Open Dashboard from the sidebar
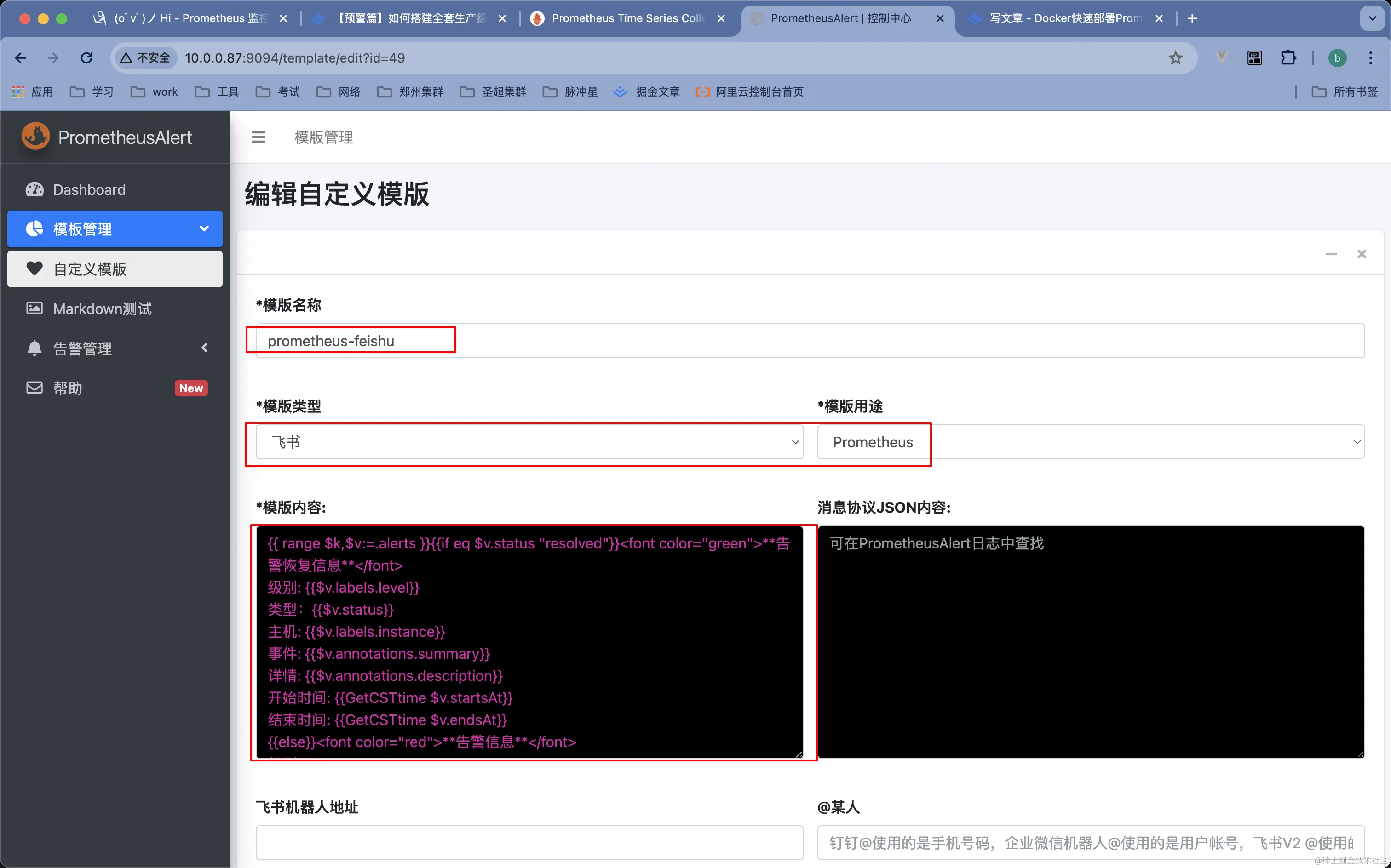 coord(89,189)
